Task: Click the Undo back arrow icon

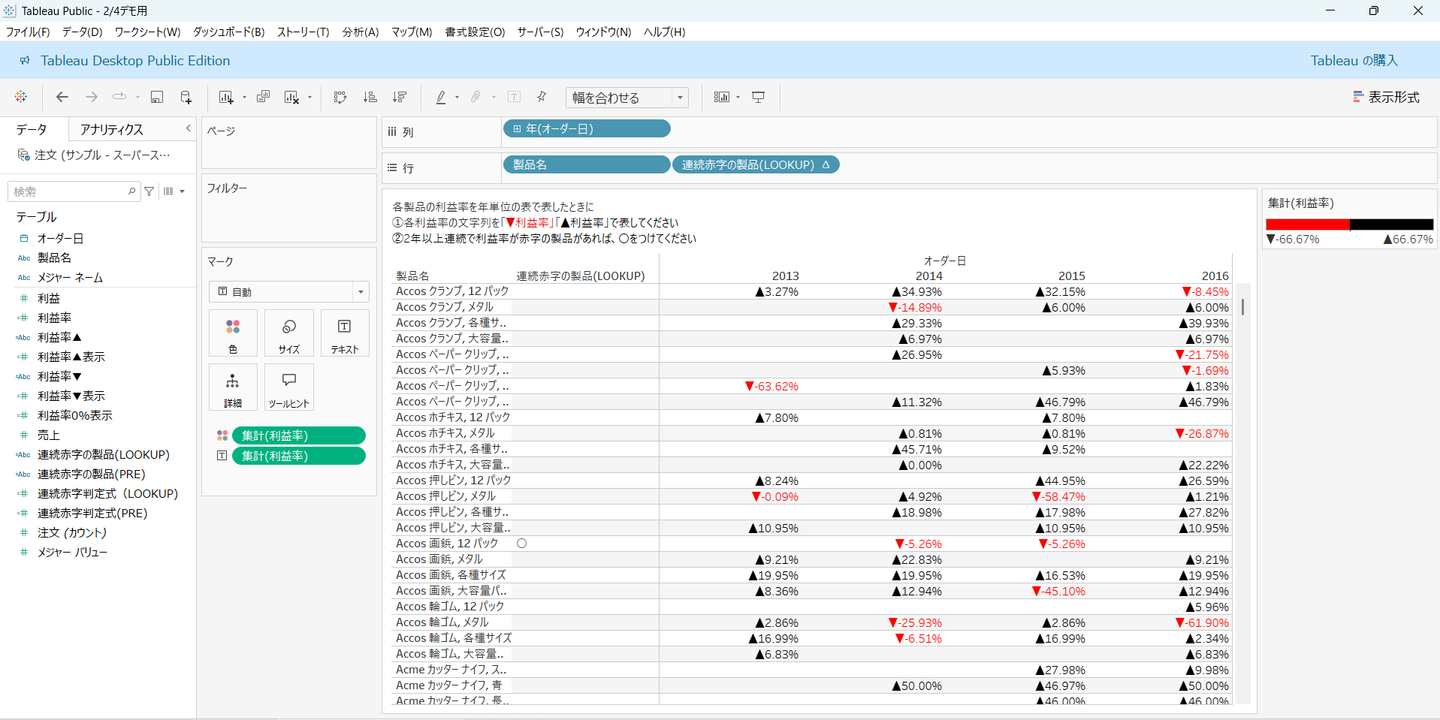Action: click(x=62, y=97)
